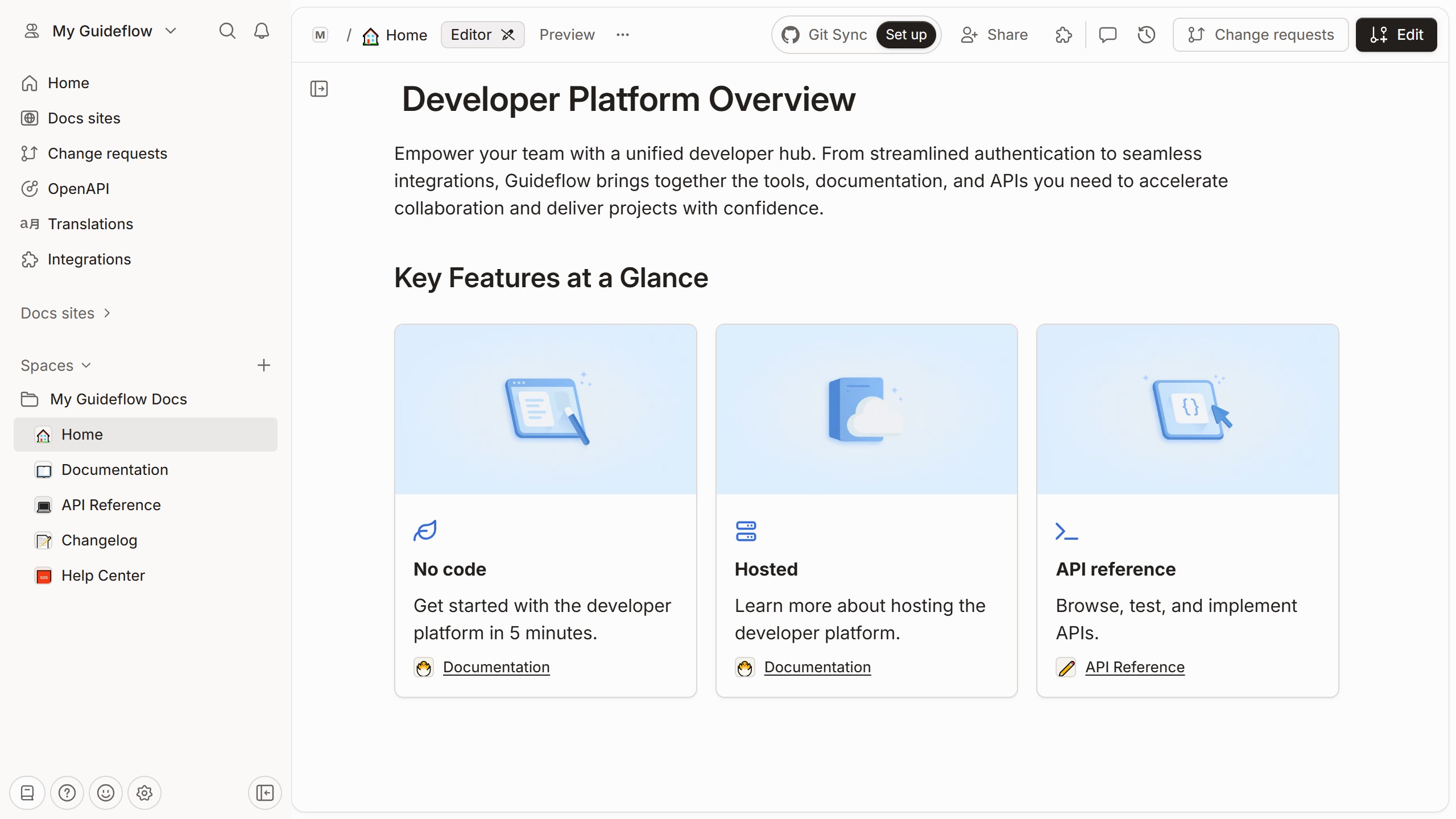Select the Help Center space
The height and width of the screenshot is (819, 1456).
pos(146,576)
